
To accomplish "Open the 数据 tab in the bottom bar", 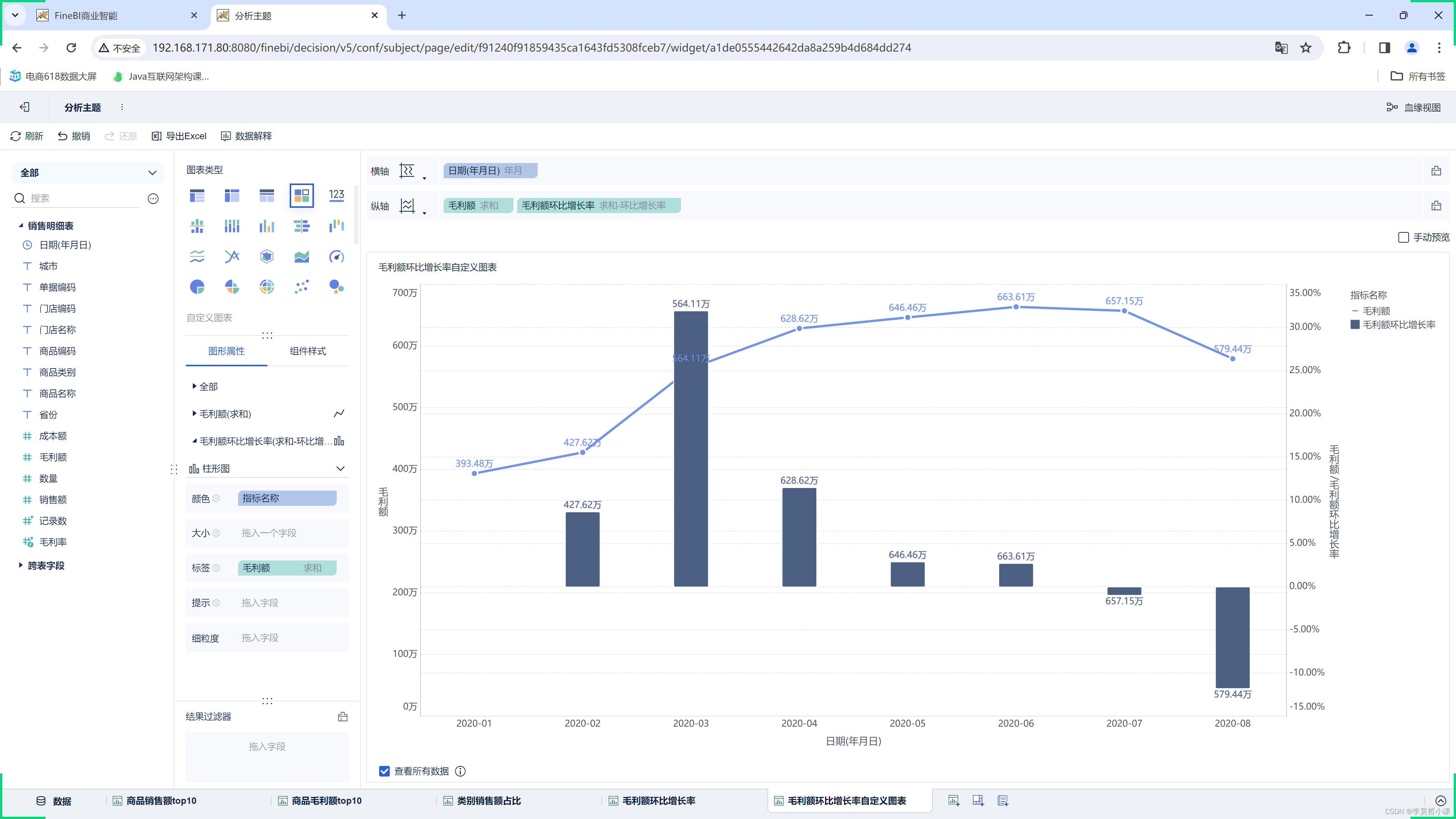I will pos(54,800).
